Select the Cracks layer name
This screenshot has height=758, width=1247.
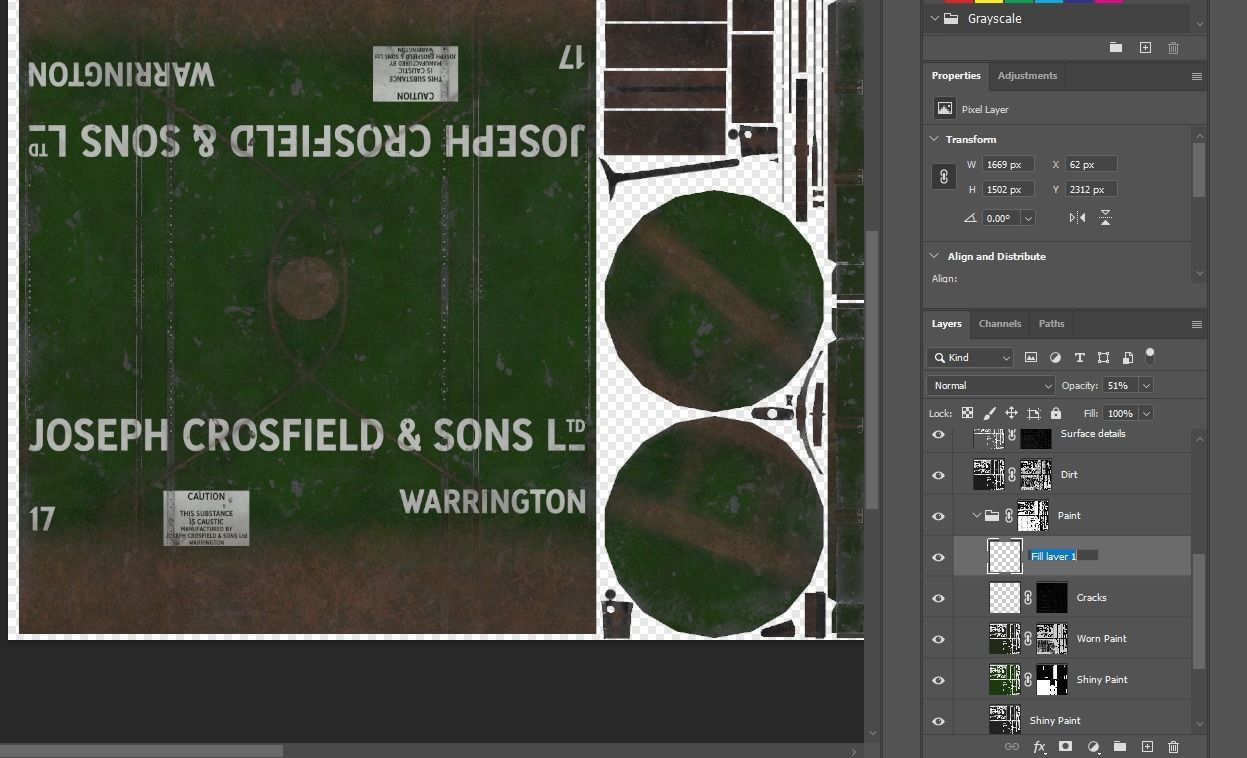pos(1091,598)
